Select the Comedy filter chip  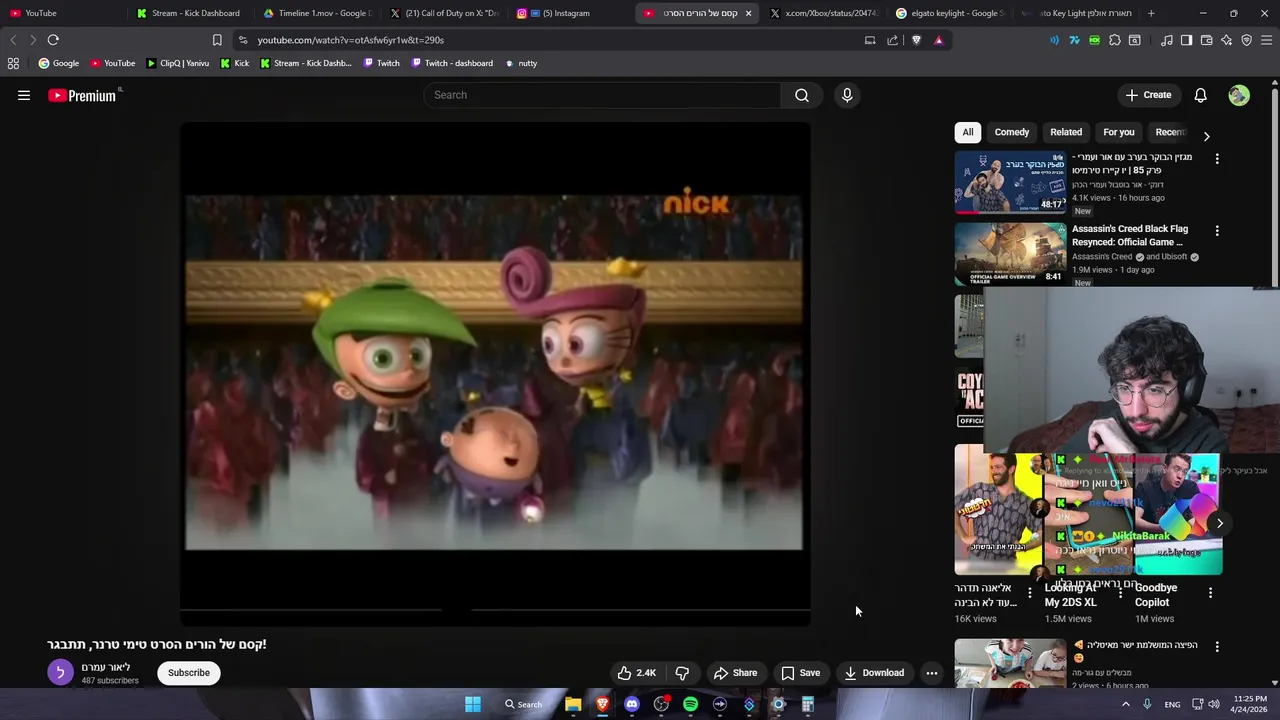(1012, 132)
